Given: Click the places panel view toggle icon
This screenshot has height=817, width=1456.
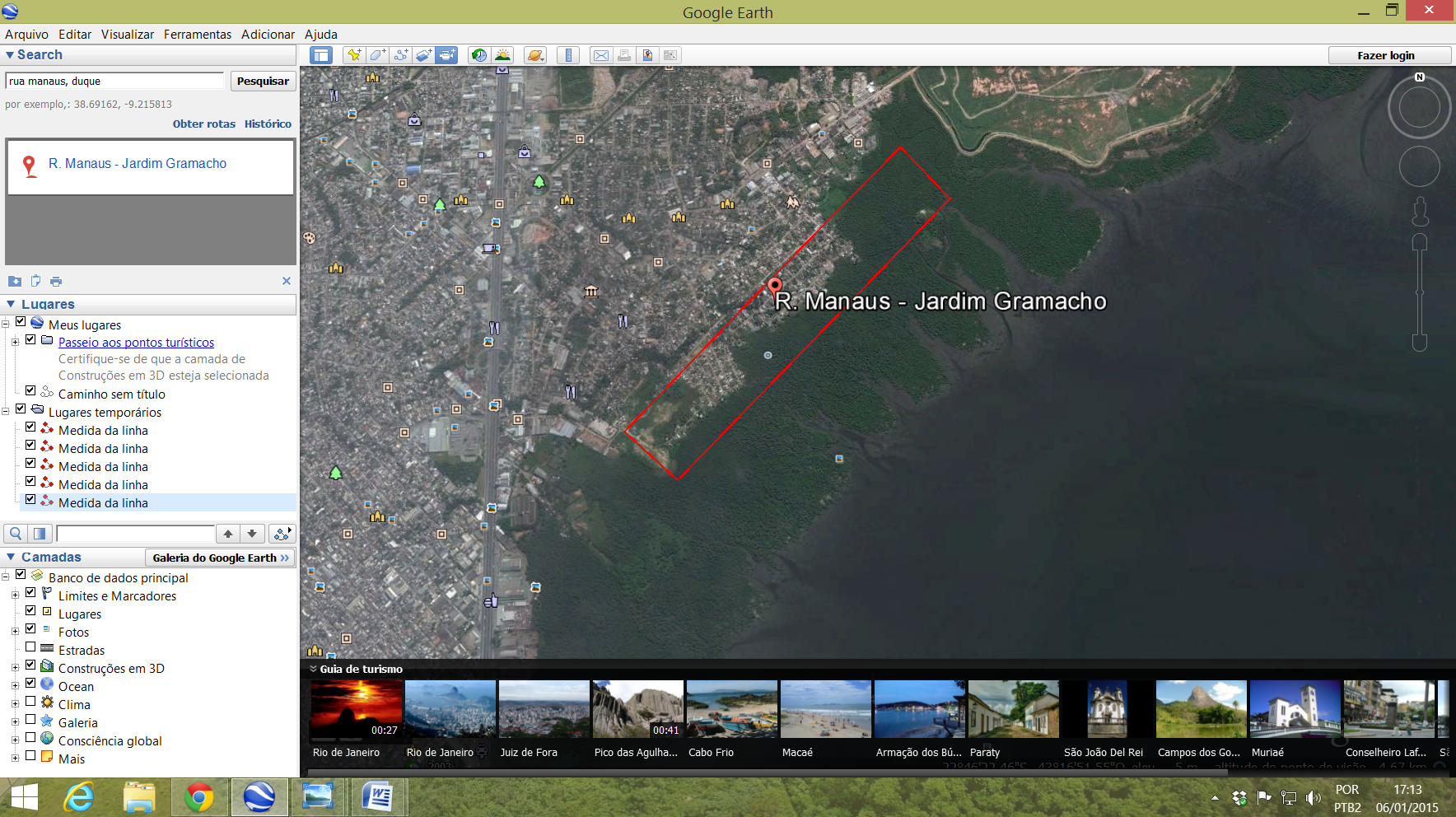Looking at the screenshot, I should click(40, 534).
